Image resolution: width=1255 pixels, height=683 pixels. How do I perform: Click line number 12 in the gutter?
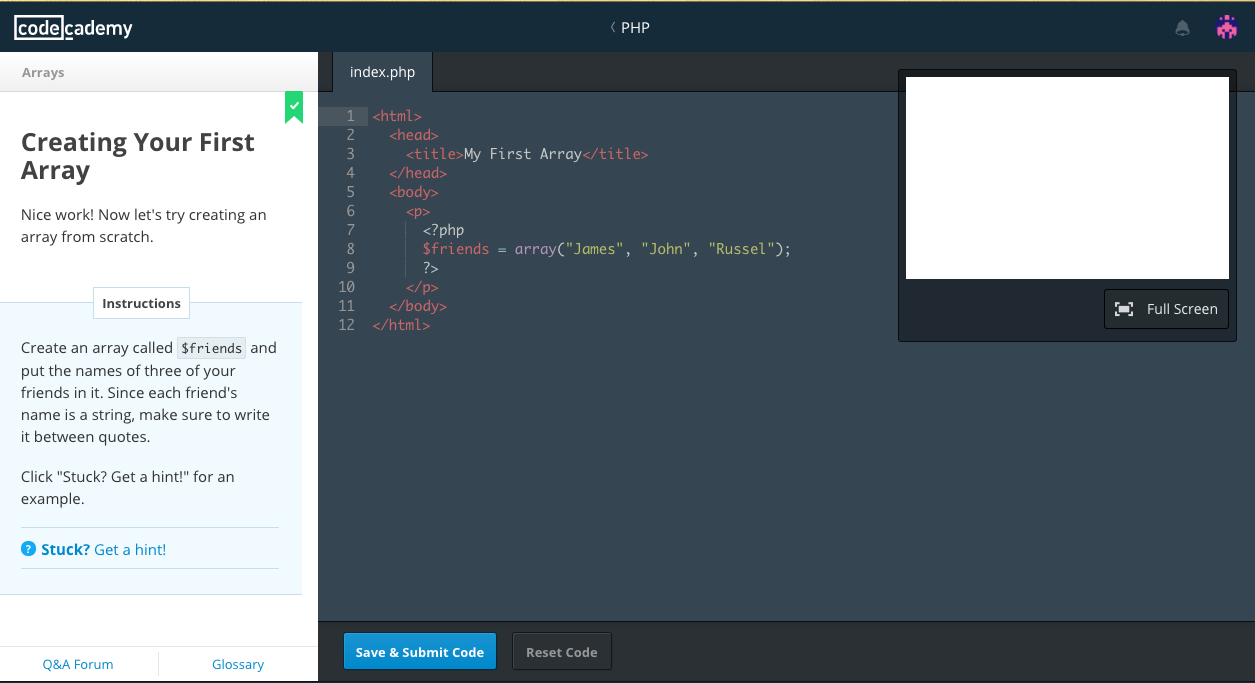tap(347, 325)
